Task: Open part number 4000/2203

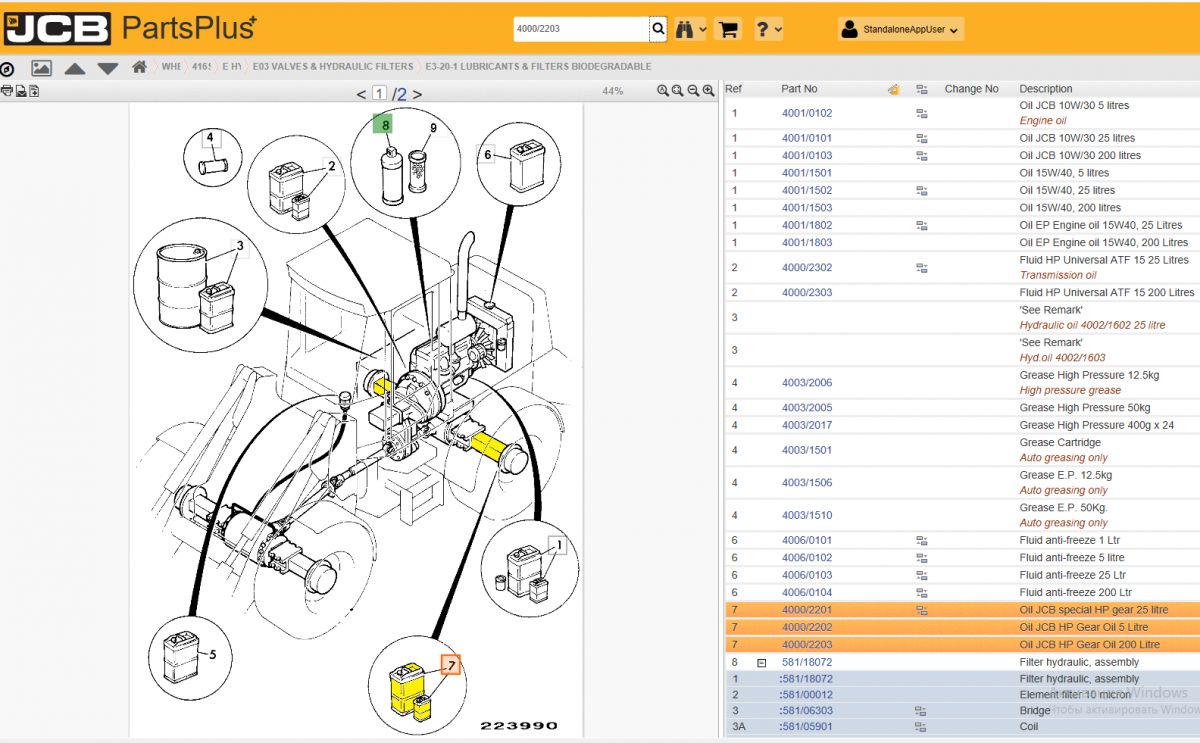Action: point(806,645)
